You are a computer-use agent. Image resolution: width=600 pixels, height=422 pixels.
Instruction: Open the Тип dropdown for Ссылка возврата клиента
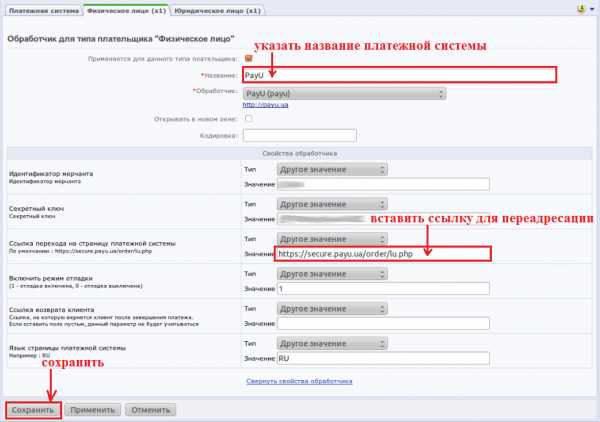point(332,308)
